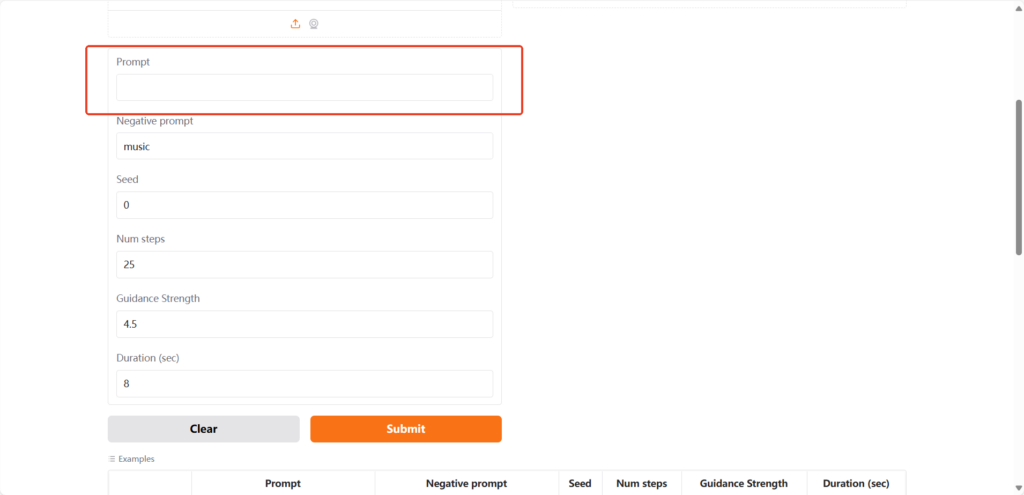Click the Seed number input
The image size is (1024, 495).
[x=304, y=205]
